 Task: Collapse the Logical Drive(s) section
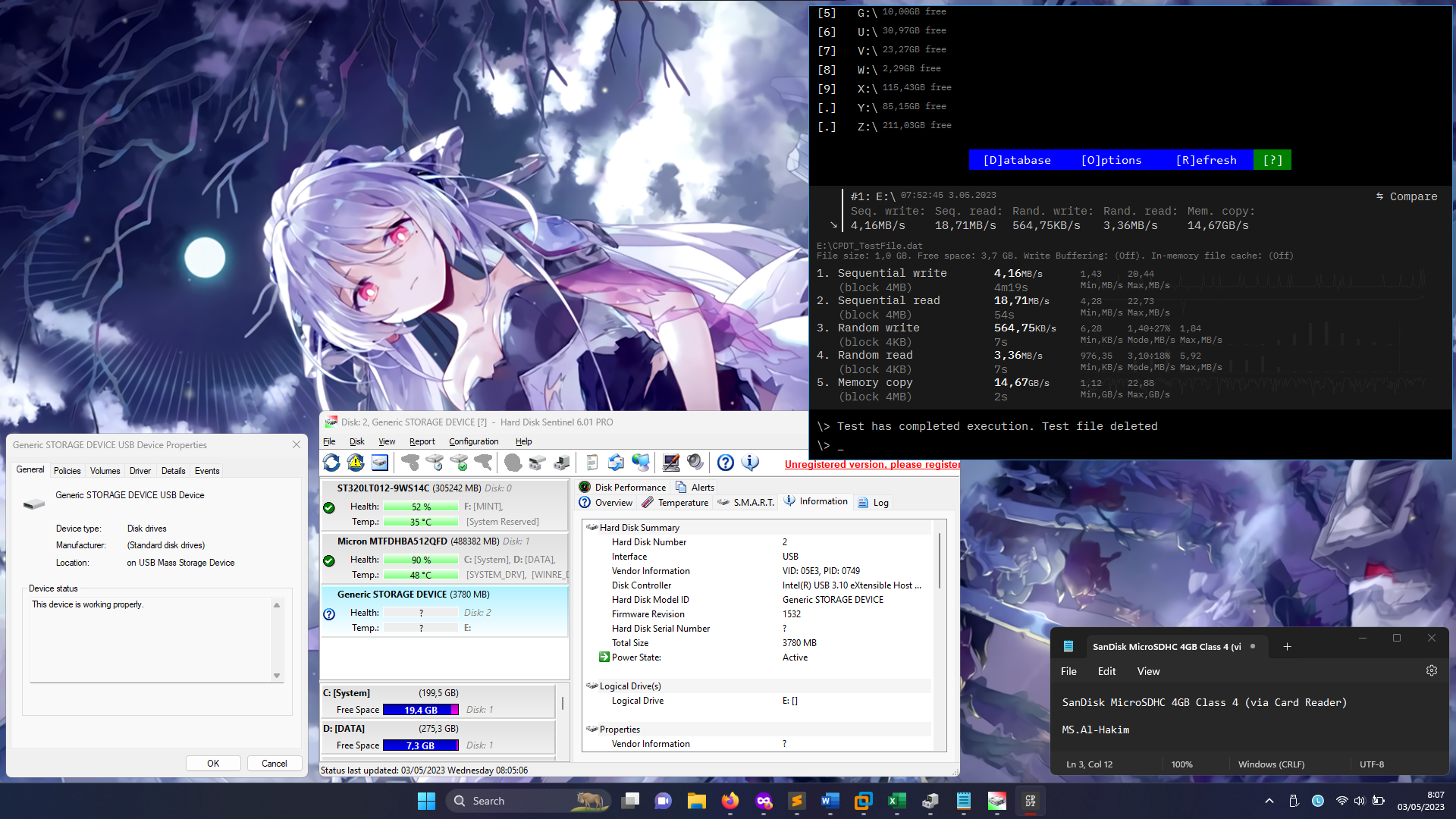591,686
